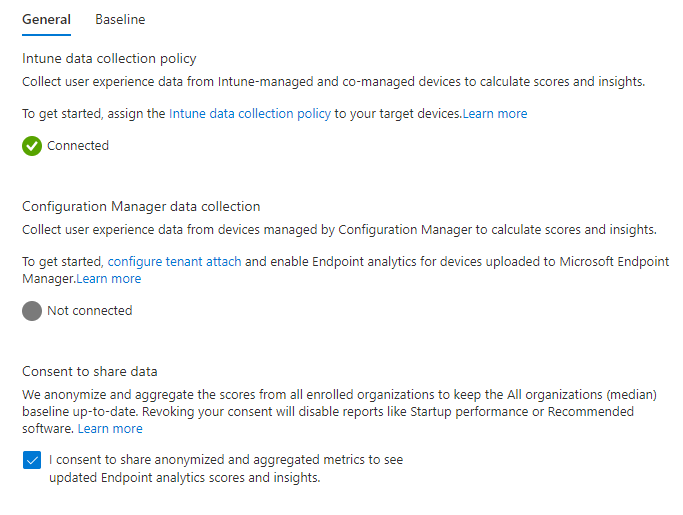683x515 pixels.
Task: Click the 'Intune data collection policy' section heading
Action: tap(109, 58)
